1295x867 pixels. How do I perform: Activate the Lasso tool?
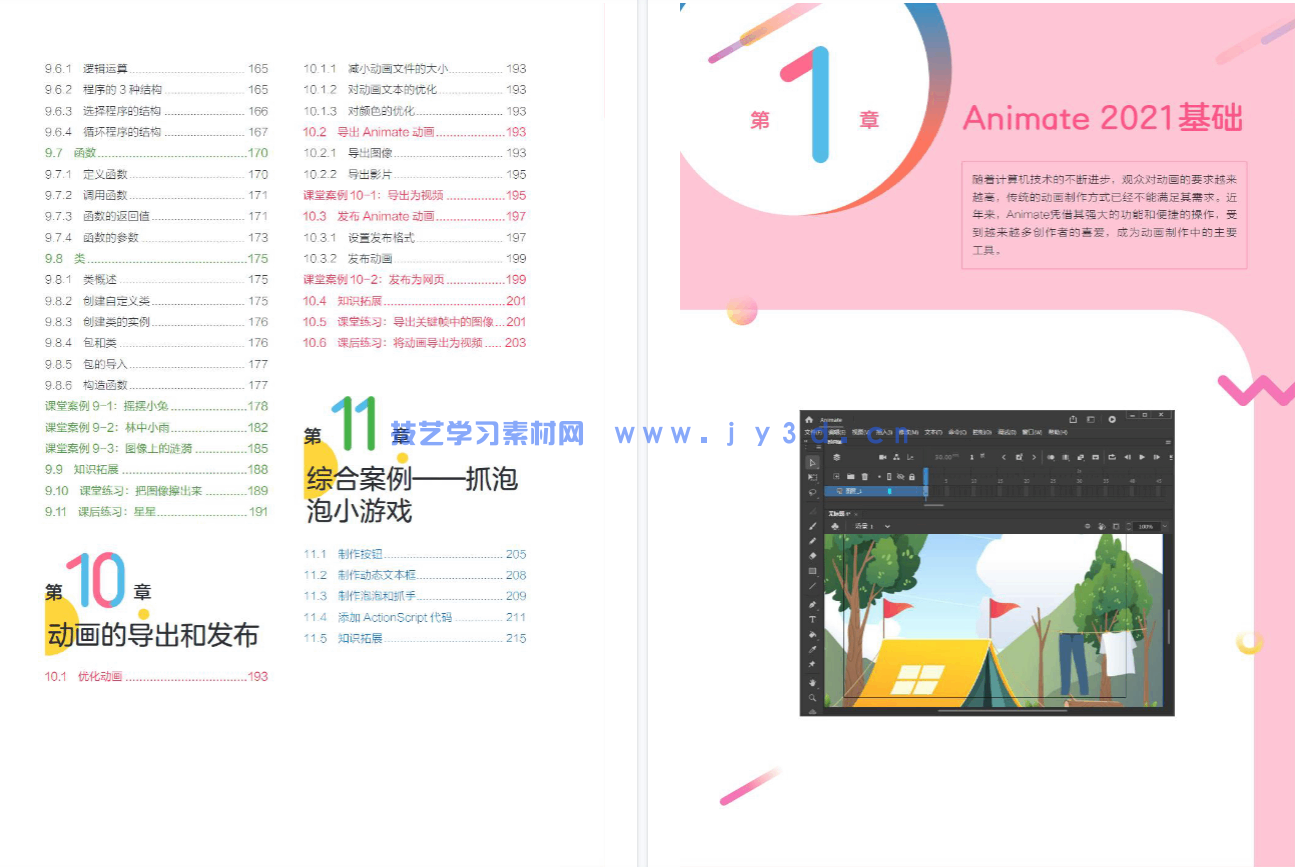812,492
